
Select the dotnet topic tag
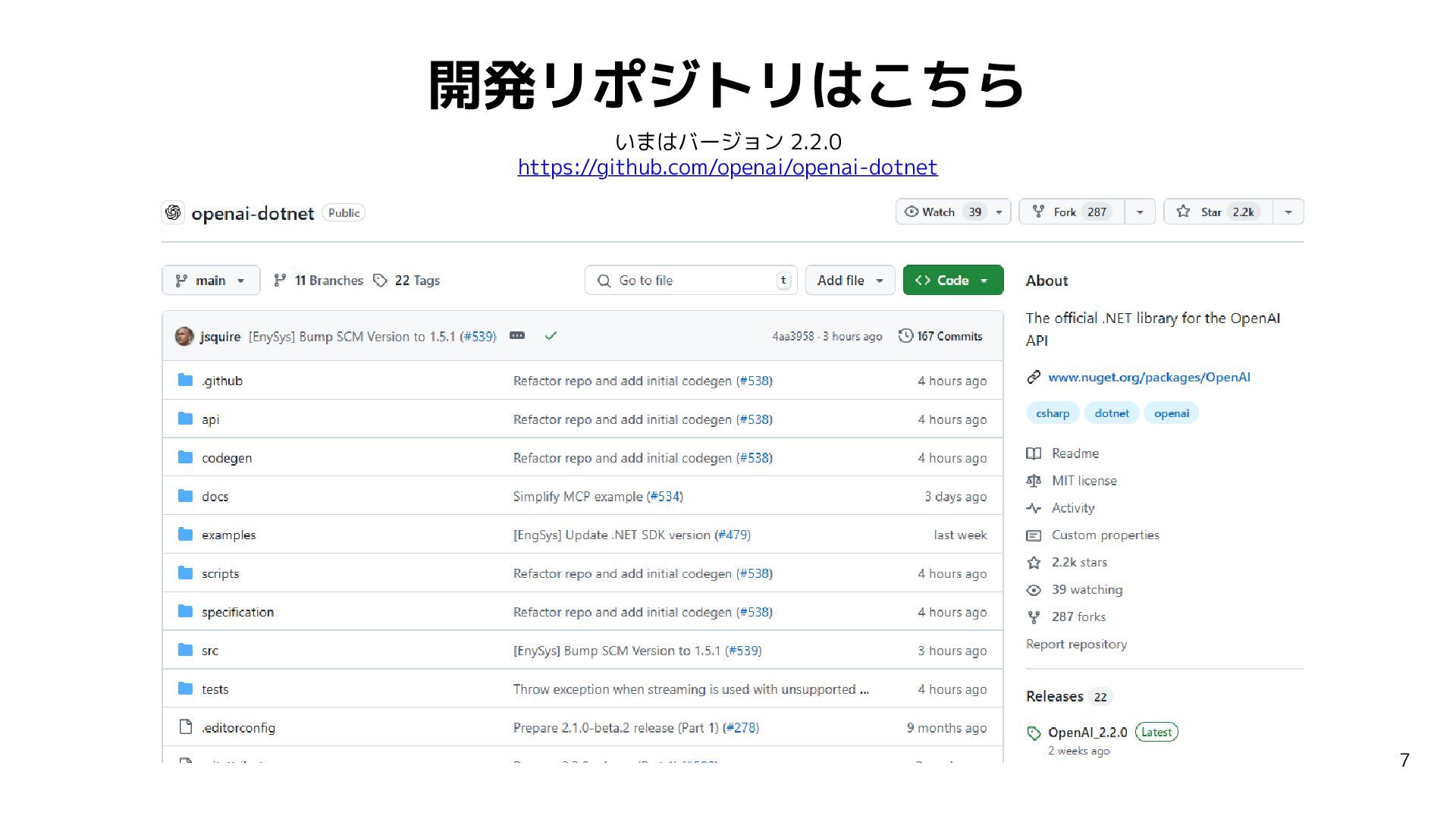click(1112, 413)
